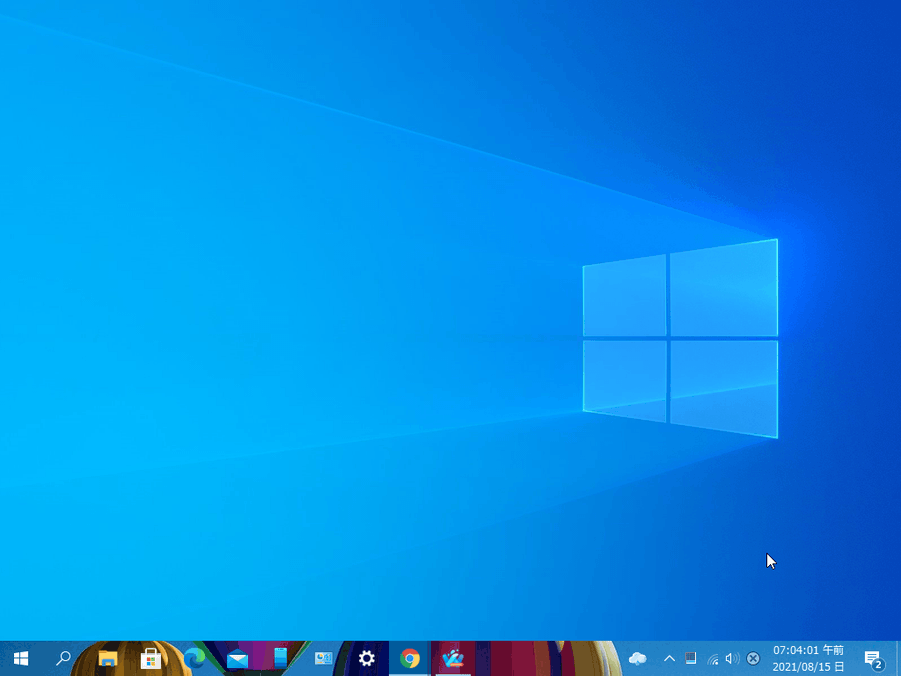This screenshot has height=676, width=901.
Task: Switch to the blue W app on the red taskbar tile
Action: 453,658
